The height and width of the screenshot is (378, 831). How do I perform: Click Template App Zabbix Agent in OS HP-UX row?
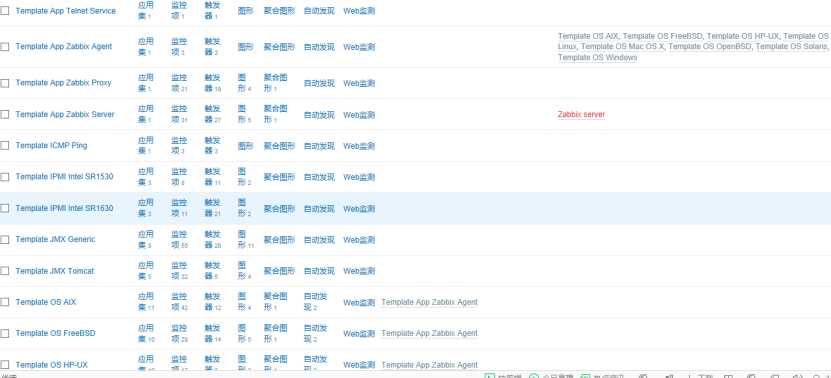pos(429,365)
